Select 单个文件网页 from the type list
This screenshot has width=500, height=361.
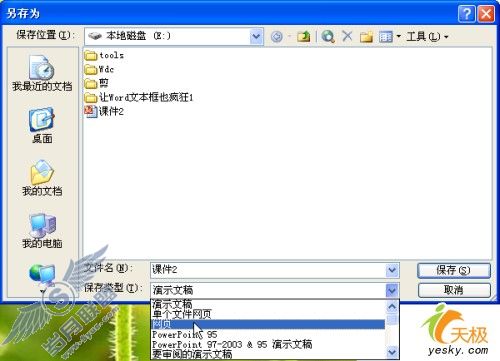(182, 314)
